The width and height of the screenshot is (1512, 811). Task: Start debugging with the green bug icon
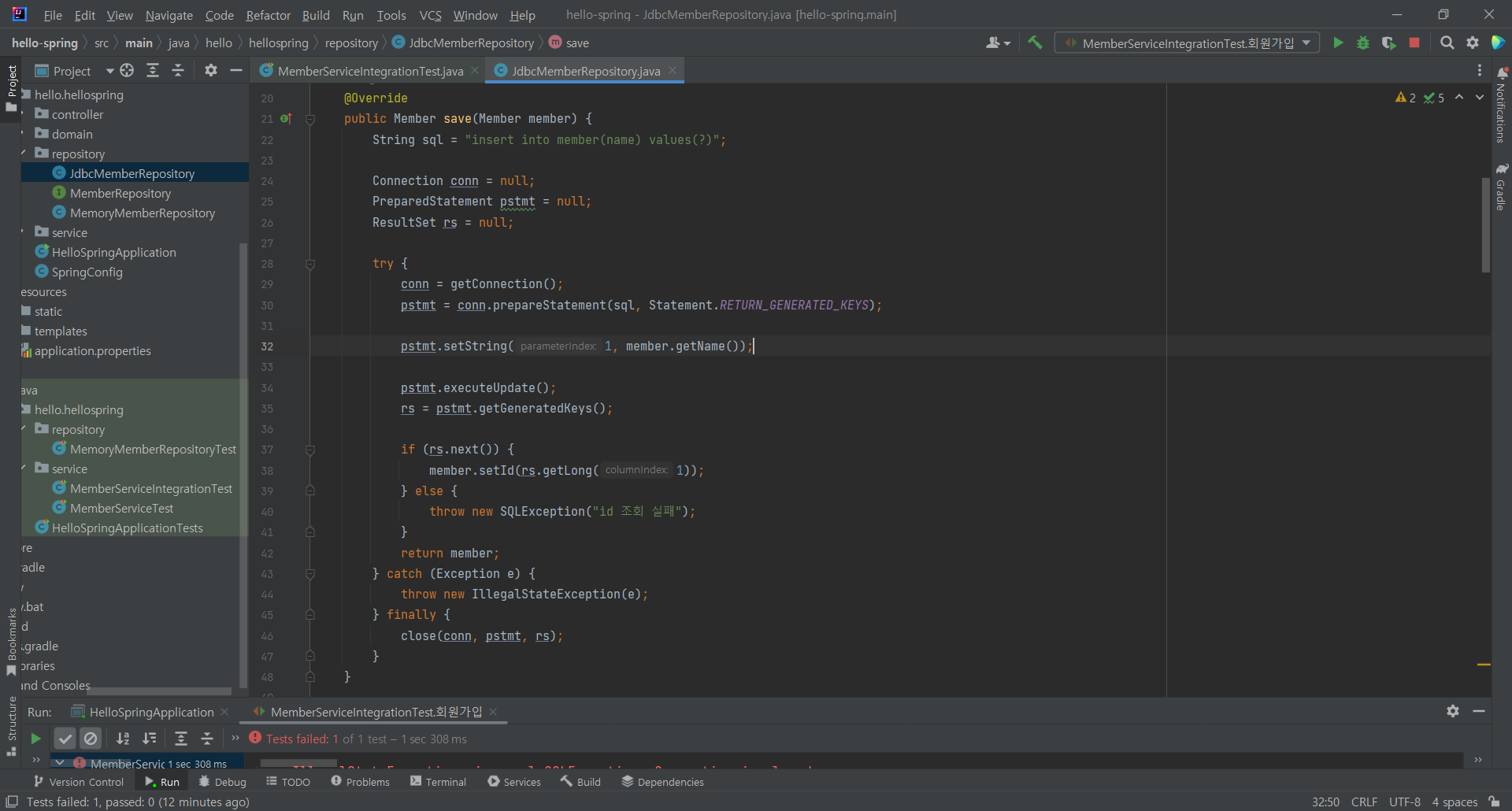click(1363, 43)
